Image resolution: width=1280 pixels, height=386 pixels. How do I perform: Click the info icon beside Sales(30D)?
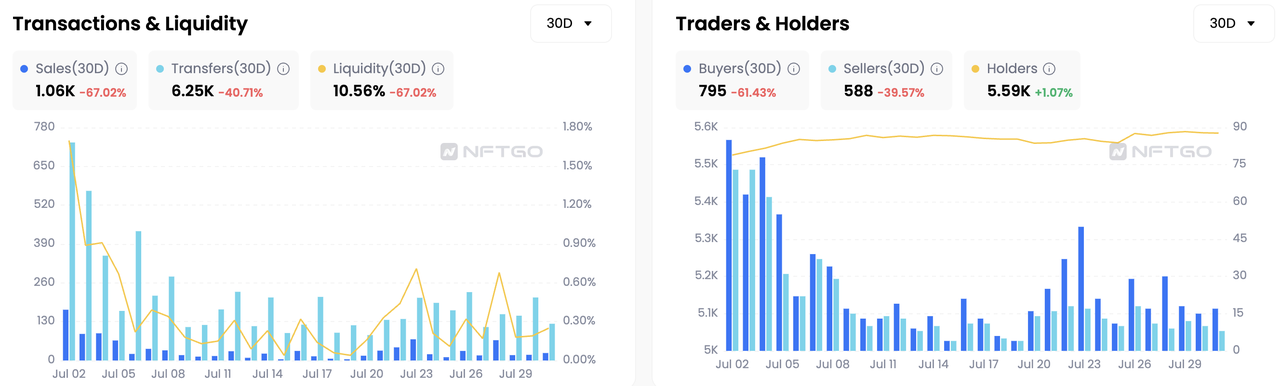tap(122, 69)
